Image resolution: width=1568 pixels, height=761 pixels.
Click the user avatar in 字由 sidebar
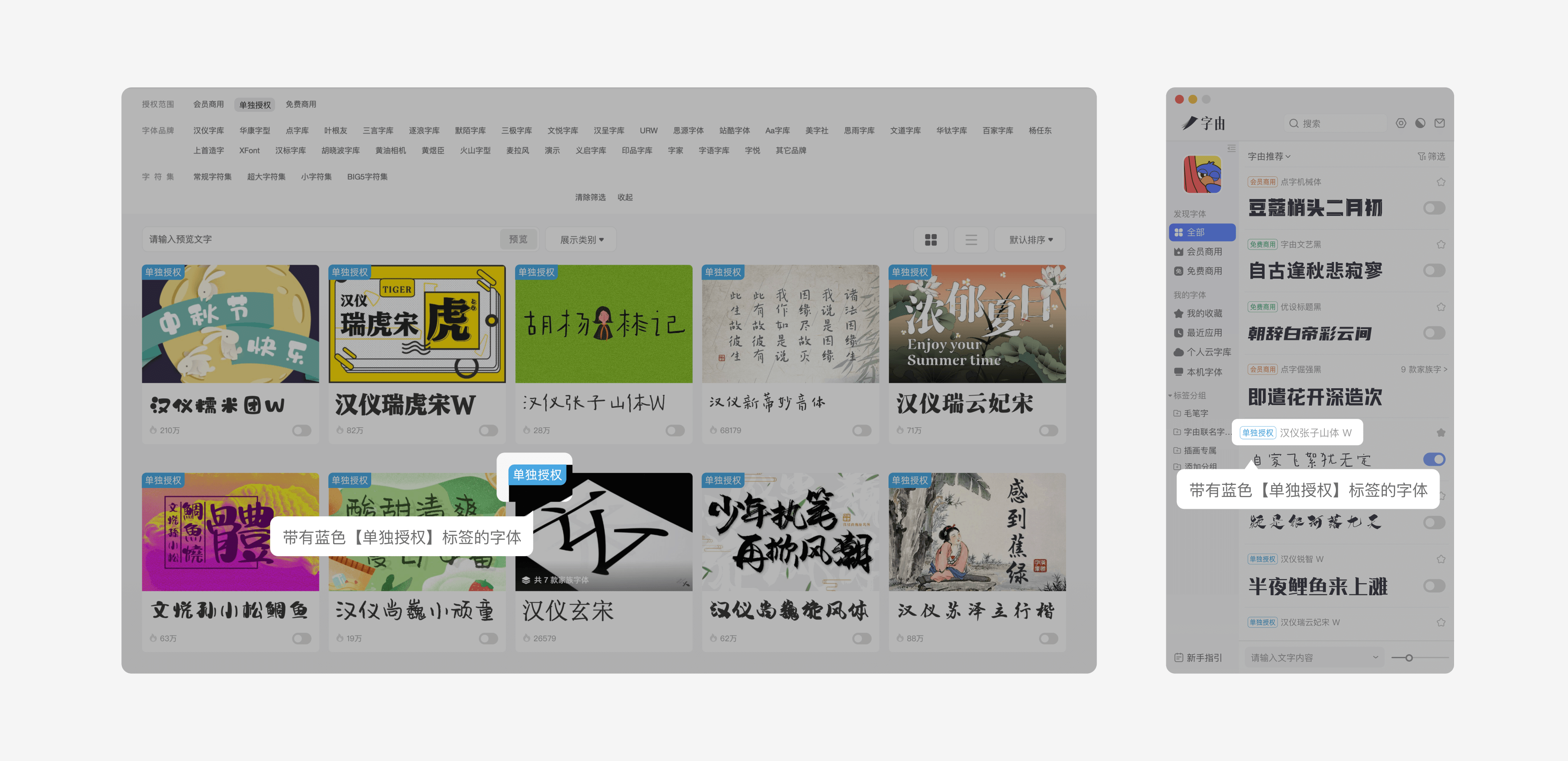[x=1202, y=174]
